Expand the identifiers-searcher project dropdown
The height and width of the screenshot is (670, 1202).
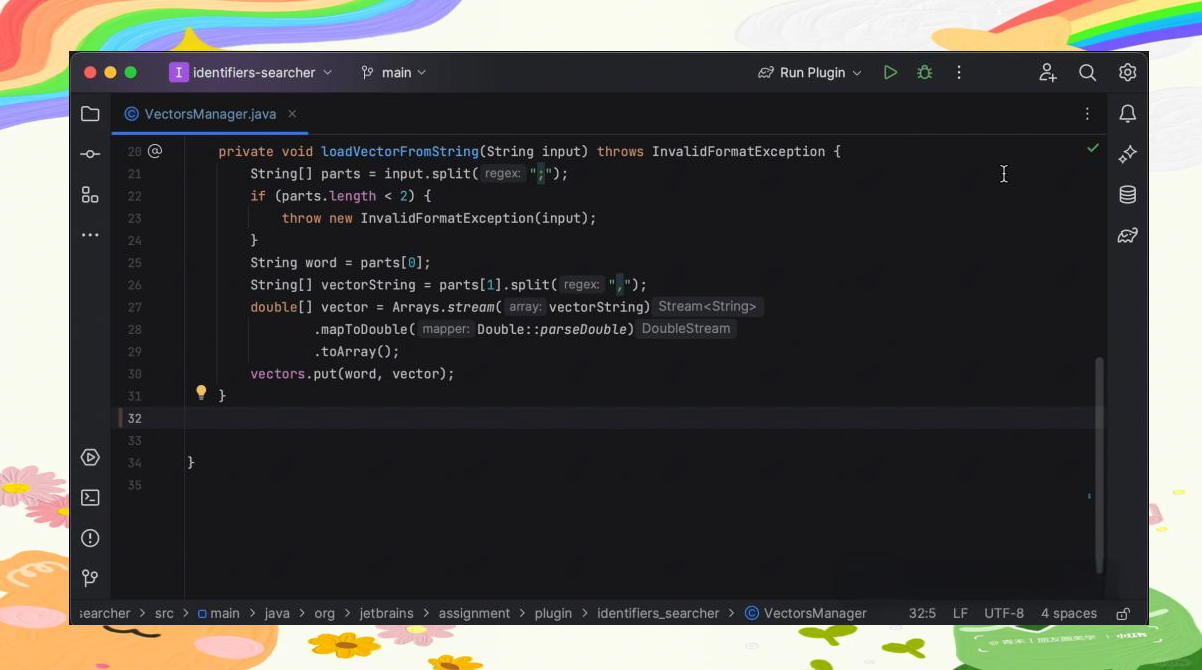[x=251, y=73]
